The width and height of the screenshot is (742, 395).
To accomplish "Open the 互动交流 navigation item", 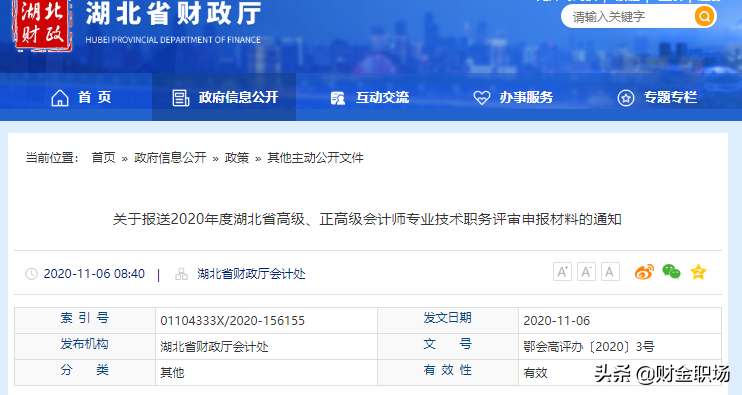I will [x=382, y=97].
